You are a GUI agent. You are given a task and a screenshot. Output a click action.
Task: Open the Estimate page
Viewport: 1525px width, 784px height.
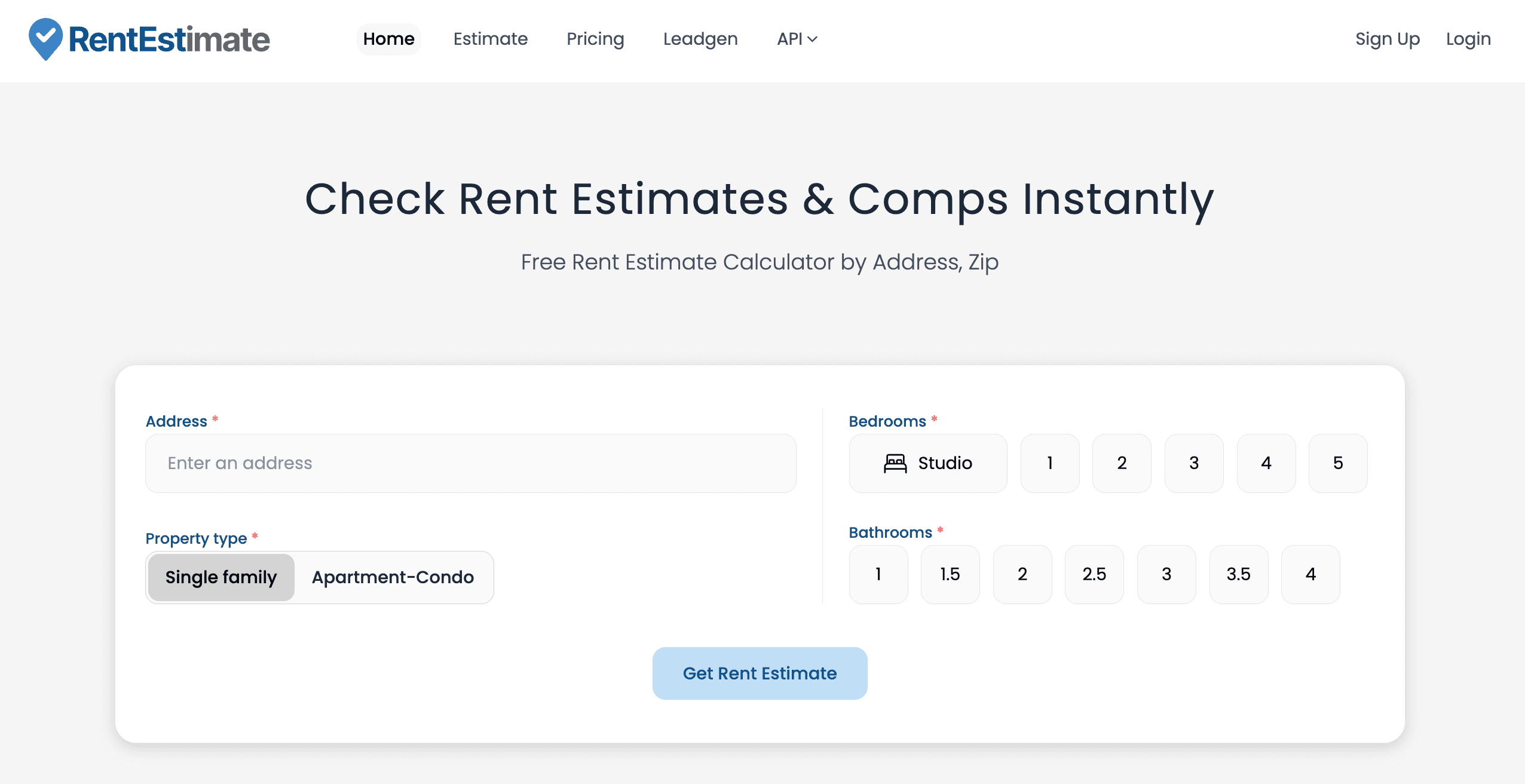click(x=490, y=39)
